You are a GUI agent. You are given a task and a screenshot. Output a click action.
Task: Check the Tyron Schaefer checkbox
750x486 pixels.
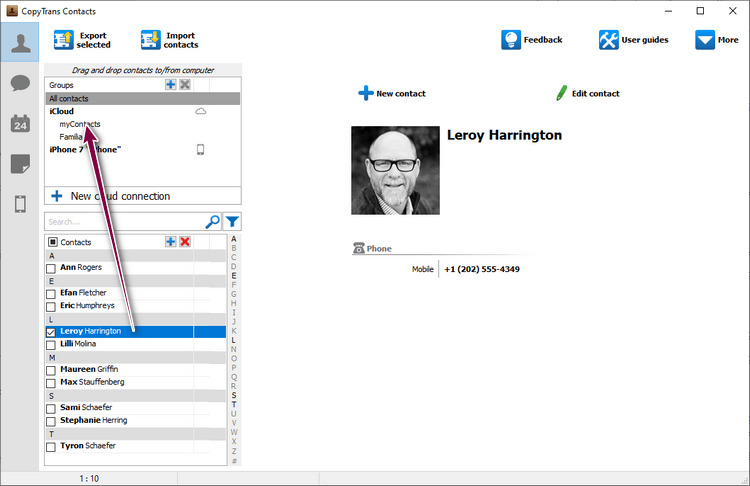coord(51,447)
